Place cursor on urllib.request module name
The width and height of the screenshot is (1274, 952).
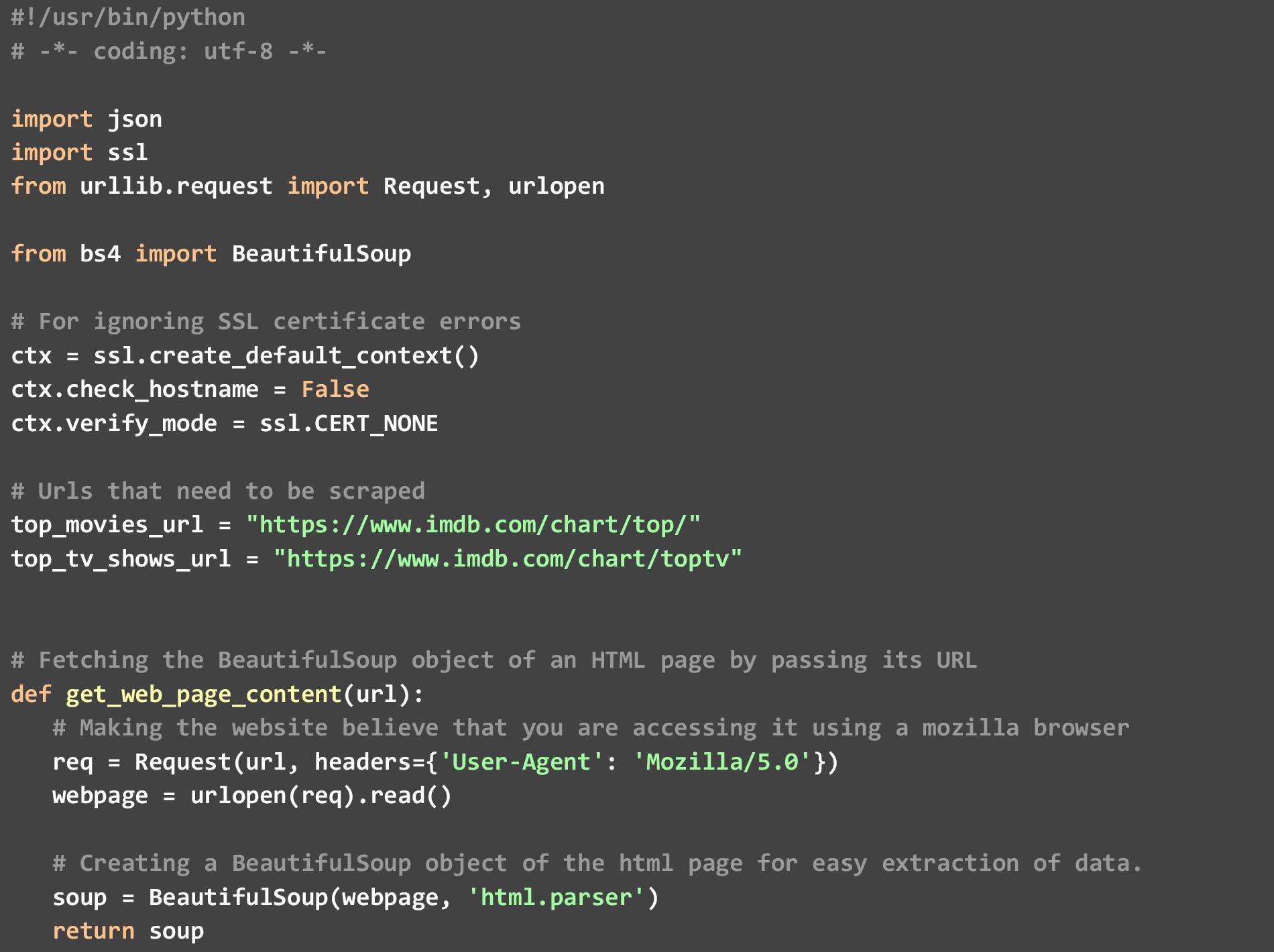176,186
